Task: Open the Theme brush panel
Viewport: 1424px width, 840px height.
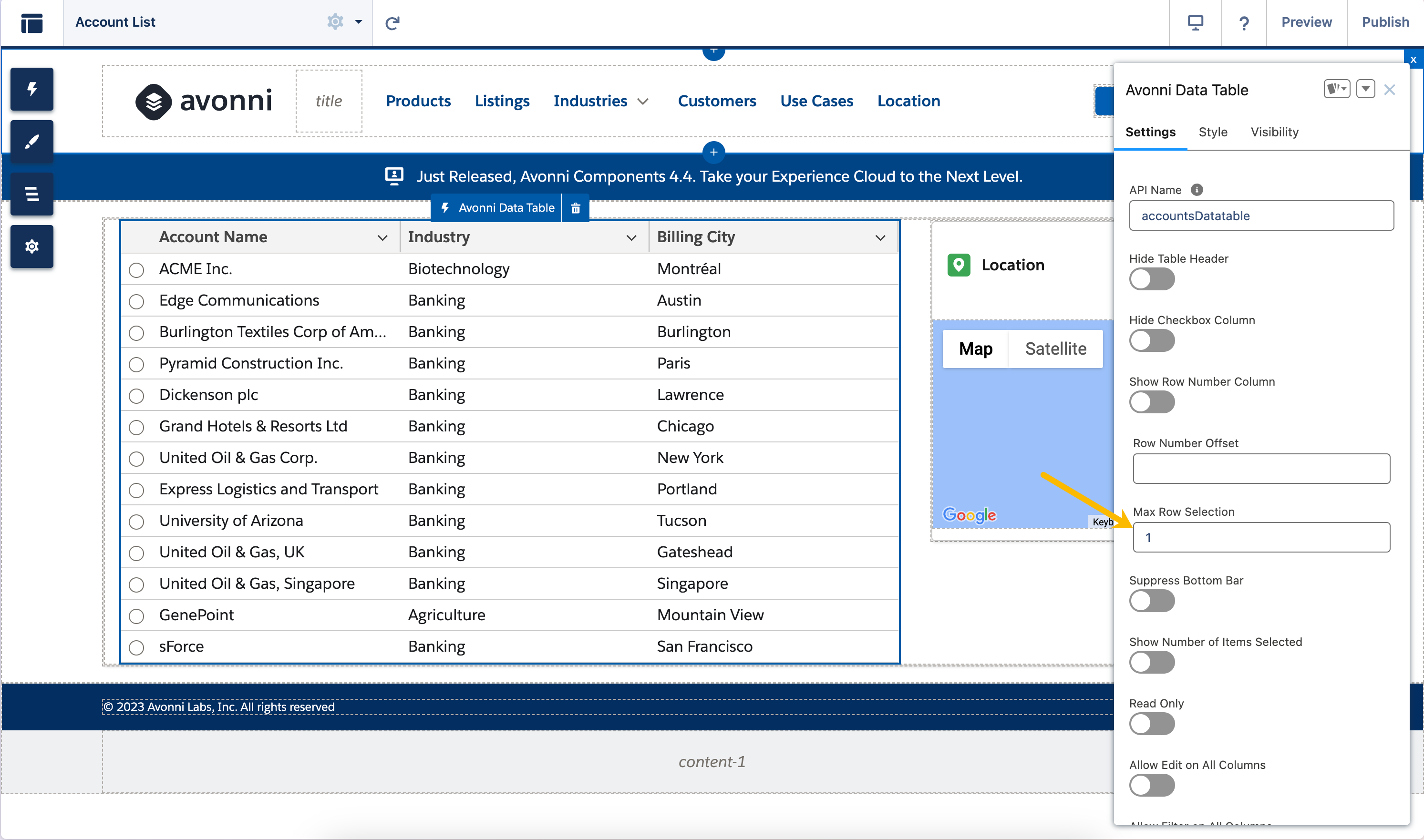Action: pos(31,142)
